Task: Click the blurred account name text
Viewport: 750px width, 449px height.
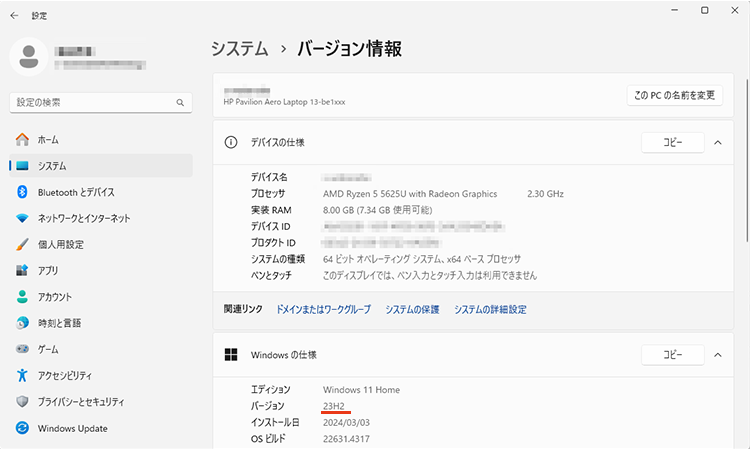Action: [x=75, y=51]
